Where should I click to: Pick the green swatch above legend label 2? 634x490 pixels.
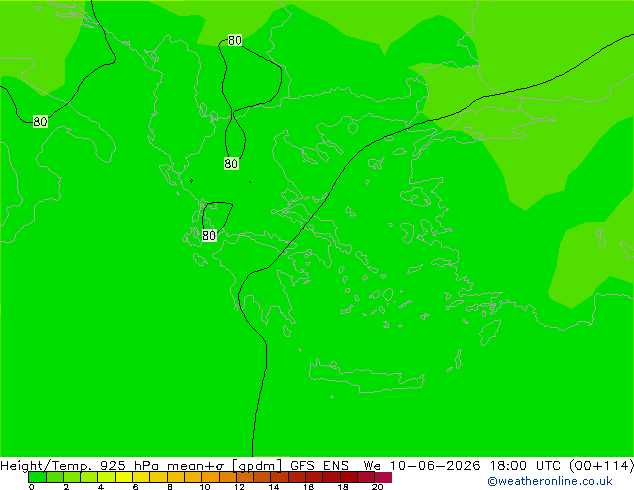point(72,477)
